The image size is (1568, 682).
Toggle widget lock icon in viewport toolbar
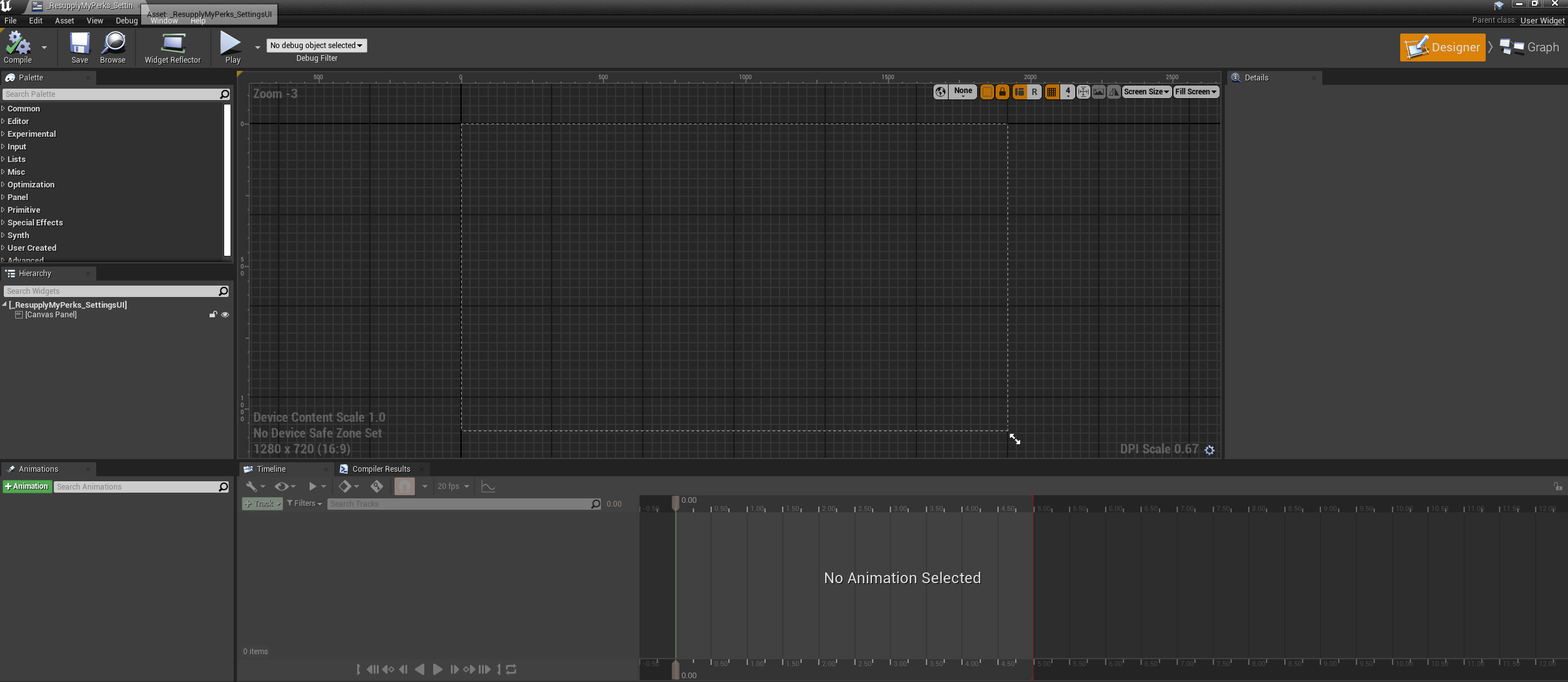click(1002, 92)
